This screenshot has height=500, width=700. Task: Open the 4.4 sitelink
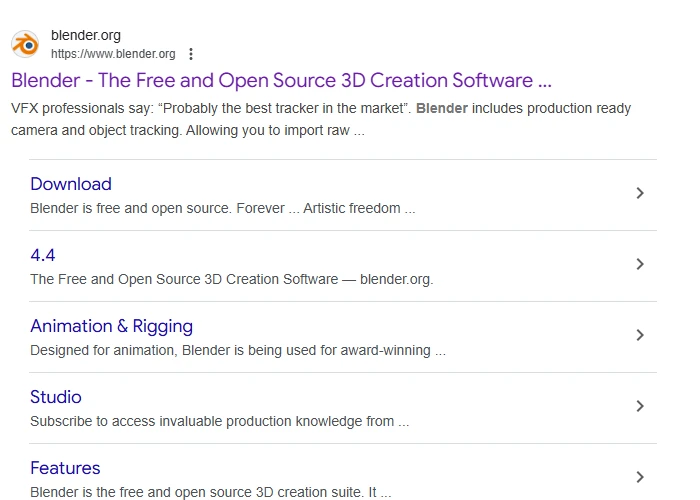click(x=43, y=255)
